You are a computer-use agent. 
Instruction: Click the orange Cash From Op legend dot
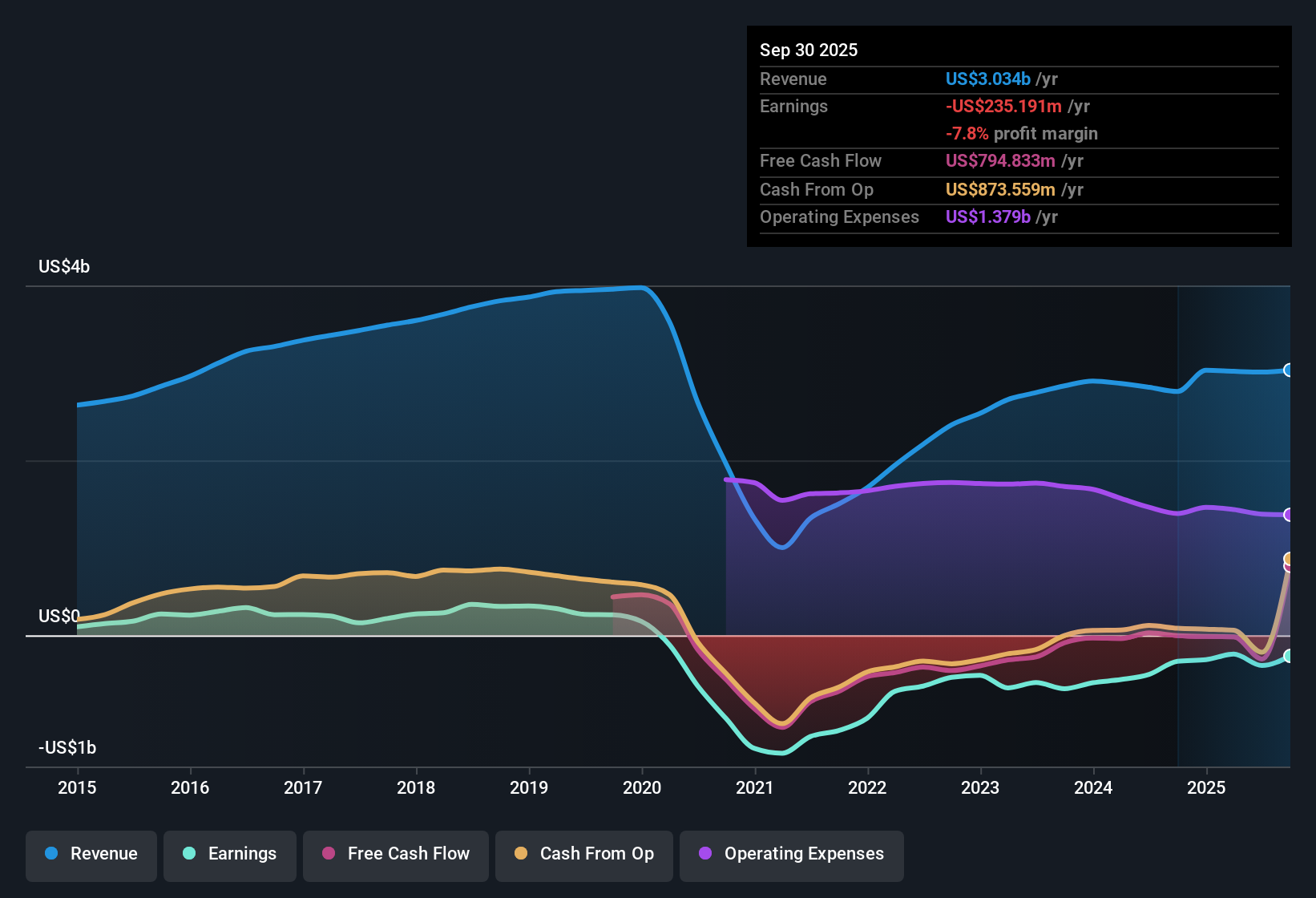(x=520, y=854)
